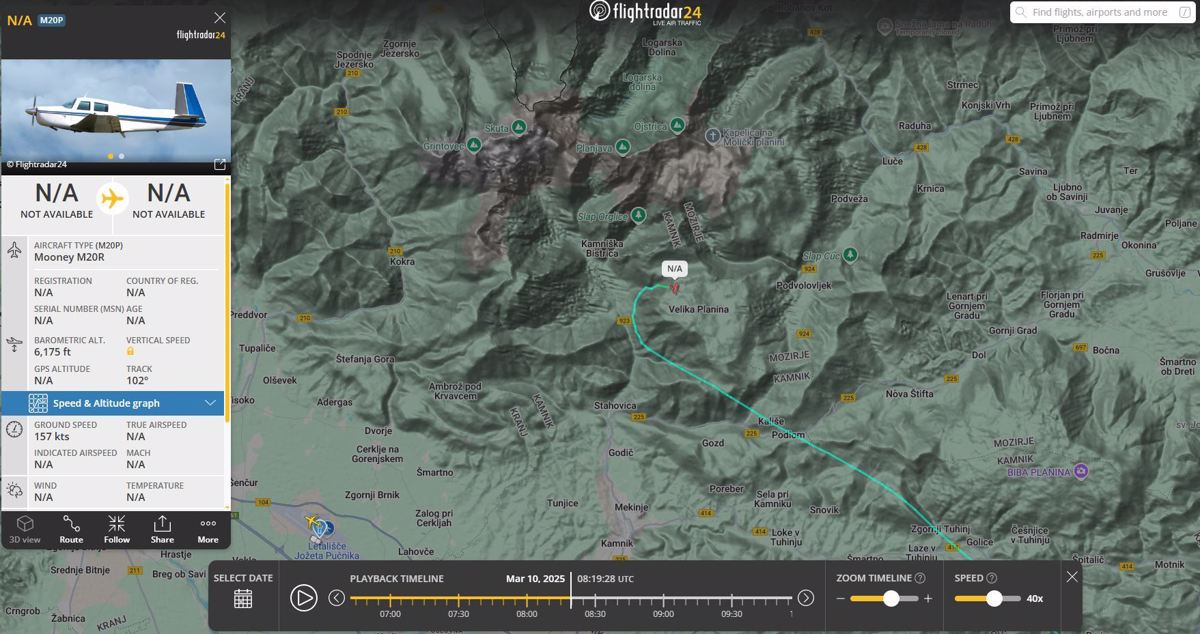The width and height of the screenshot is (1200, 634).
Task: Open the Select Date calendar
Action: pos(243,598)
